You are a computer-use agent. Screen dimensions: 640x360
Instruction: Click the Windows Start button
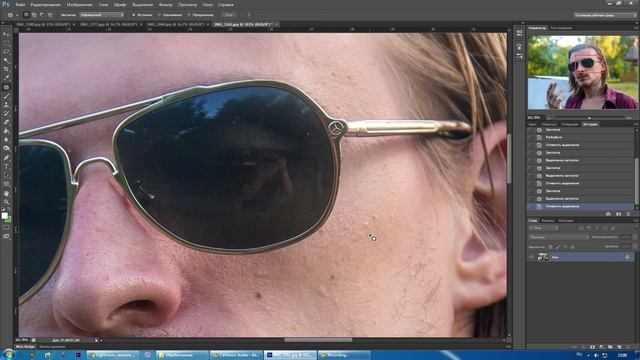click(8, 354)
